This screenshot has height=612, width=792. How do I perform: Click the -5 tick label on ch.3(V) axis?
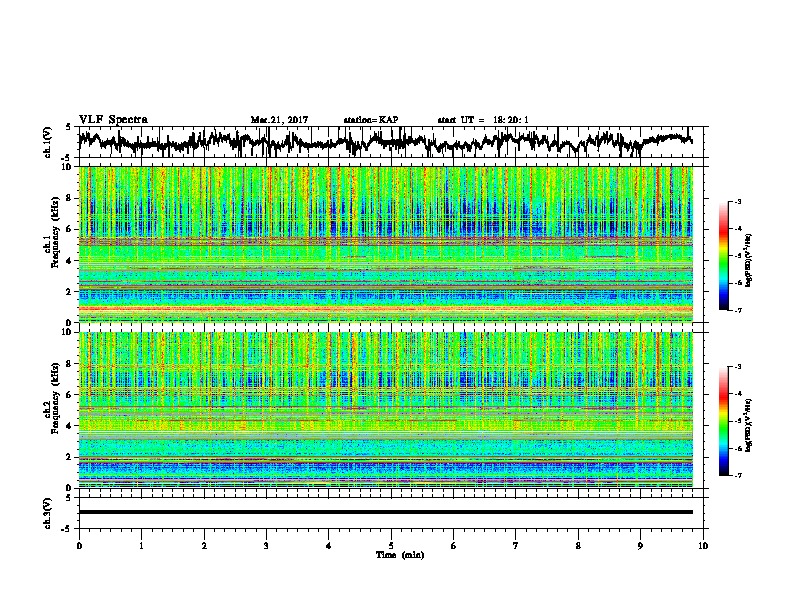tap(67, 529)
